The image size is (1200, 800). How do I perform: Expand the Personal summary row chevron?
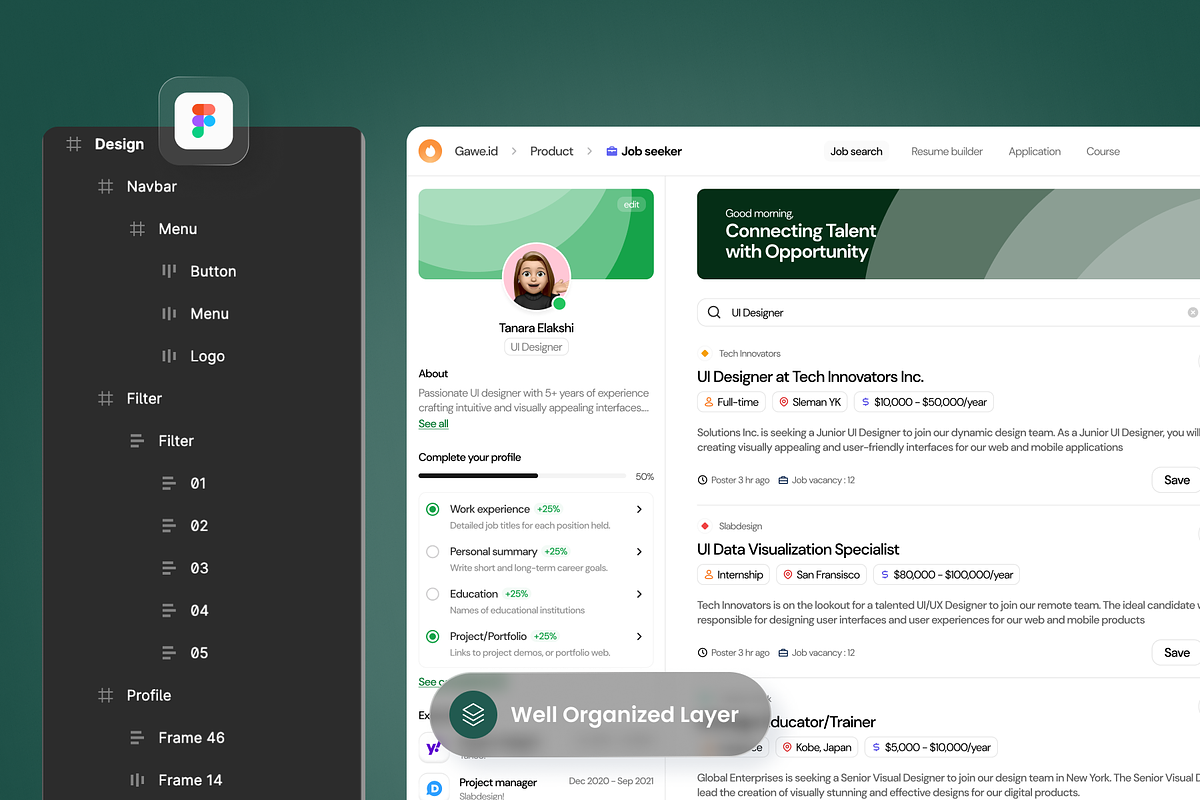(639, 551)
